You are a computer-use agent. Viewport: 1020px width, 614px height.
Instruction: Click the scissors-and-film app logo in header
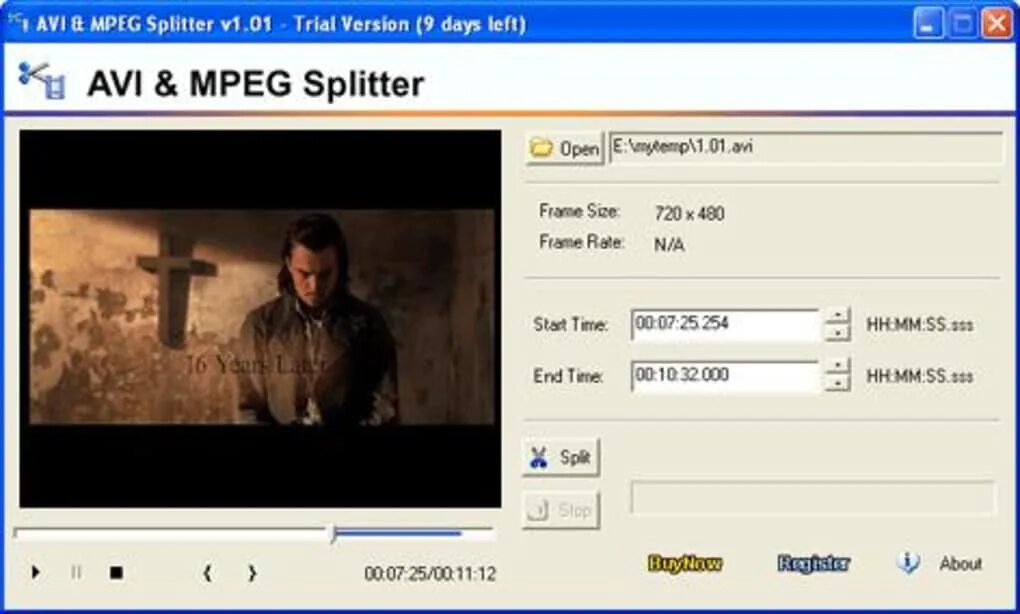coord(42,81)
